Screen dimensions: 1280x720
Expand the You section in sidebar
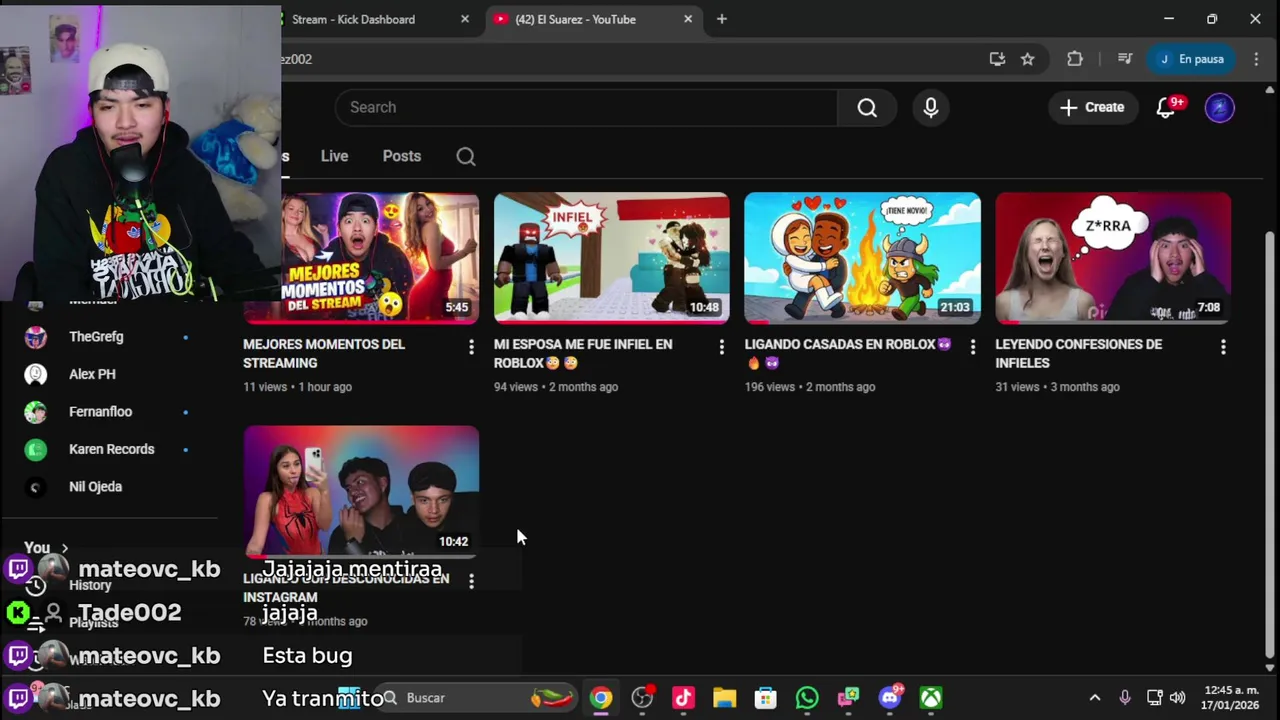pyautogui.click(x=47, y=548)
